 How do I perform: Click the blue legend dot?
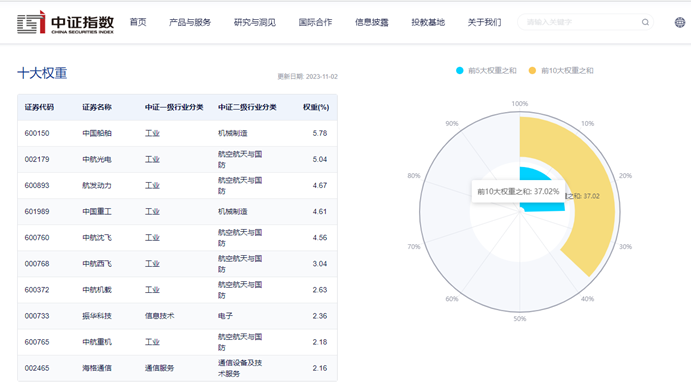tap(460, 70)
